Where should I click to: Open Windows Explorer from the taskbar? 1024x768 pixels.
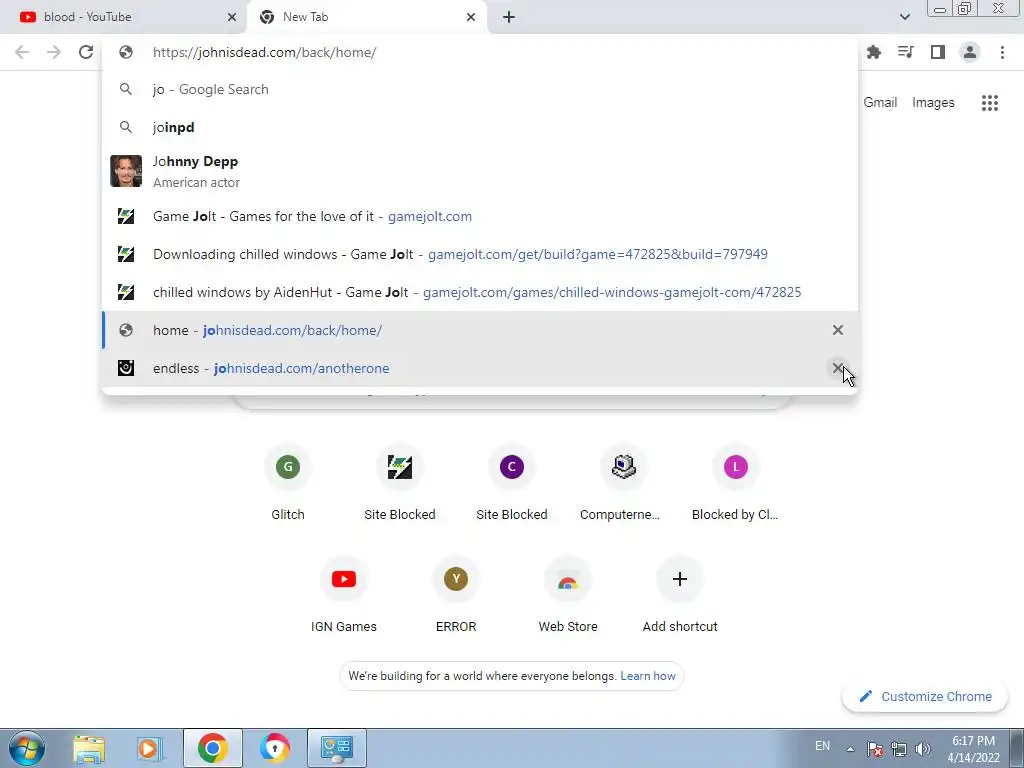[89, 748]
